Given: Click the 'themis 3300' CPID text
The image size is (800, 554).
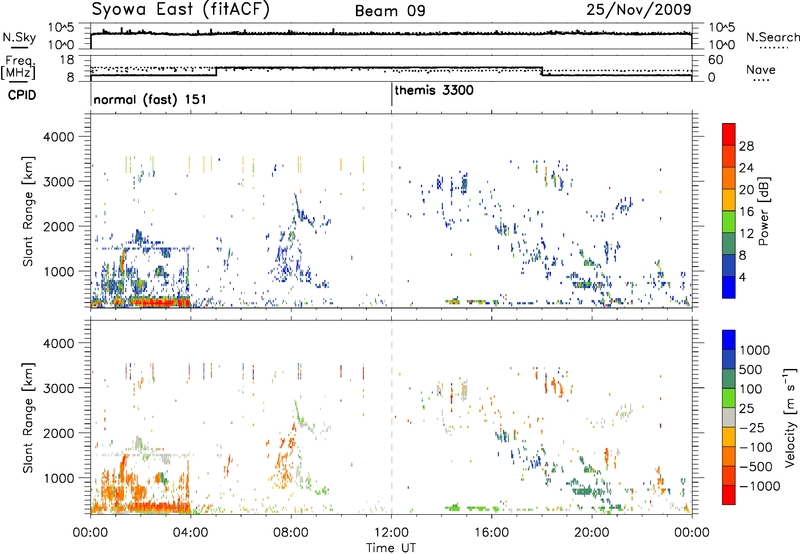Looking at the screenshot, I should click(434, 90).
